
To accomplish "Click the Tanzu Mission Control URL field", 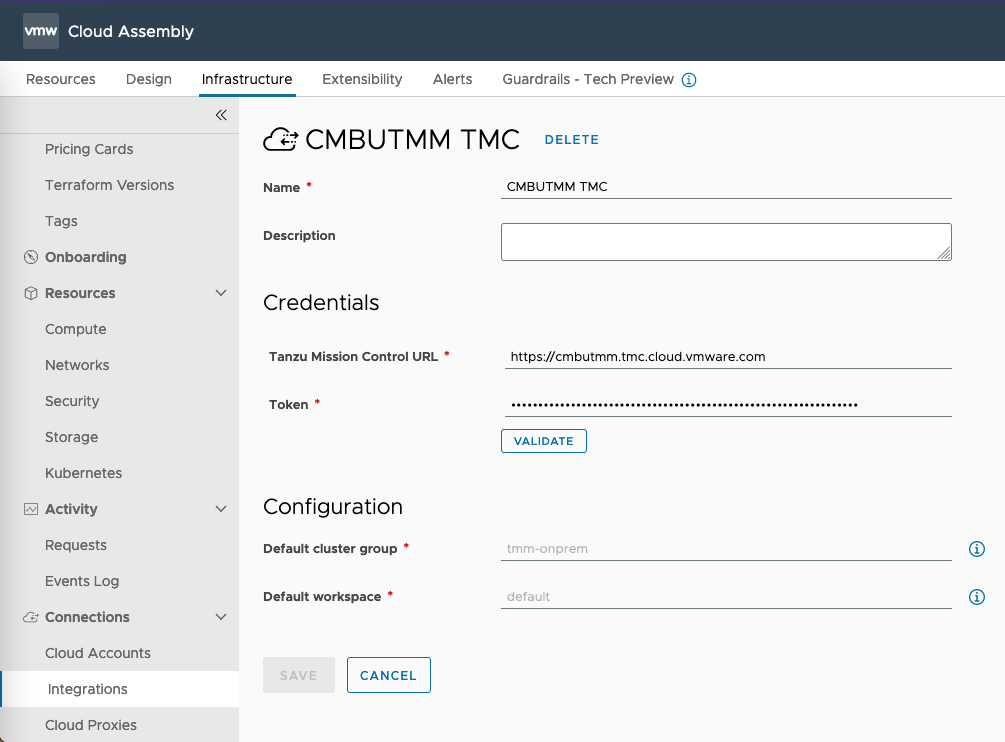I will tap(728, 356).
